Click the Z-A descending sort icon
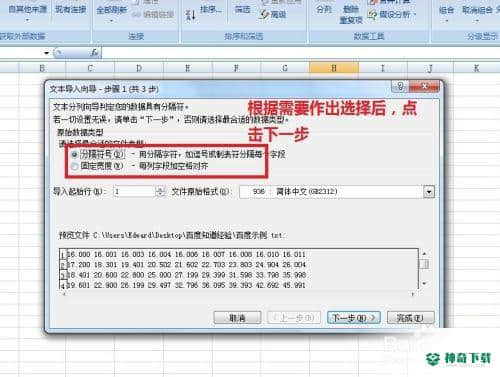 pyautogui.click(x=190, y=15)
